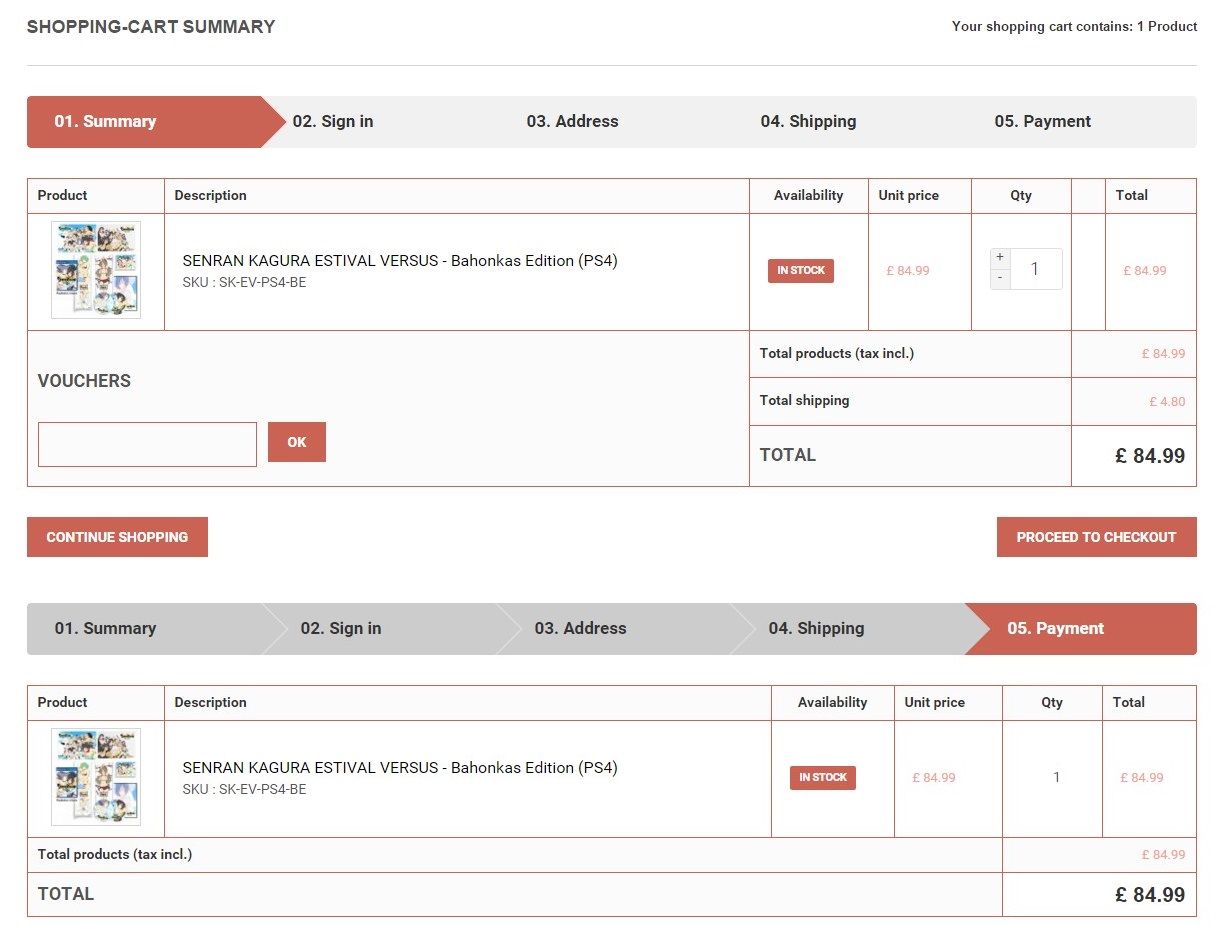
Task: Click the Continue Shopping button
Action: click(x=117, y=537)
